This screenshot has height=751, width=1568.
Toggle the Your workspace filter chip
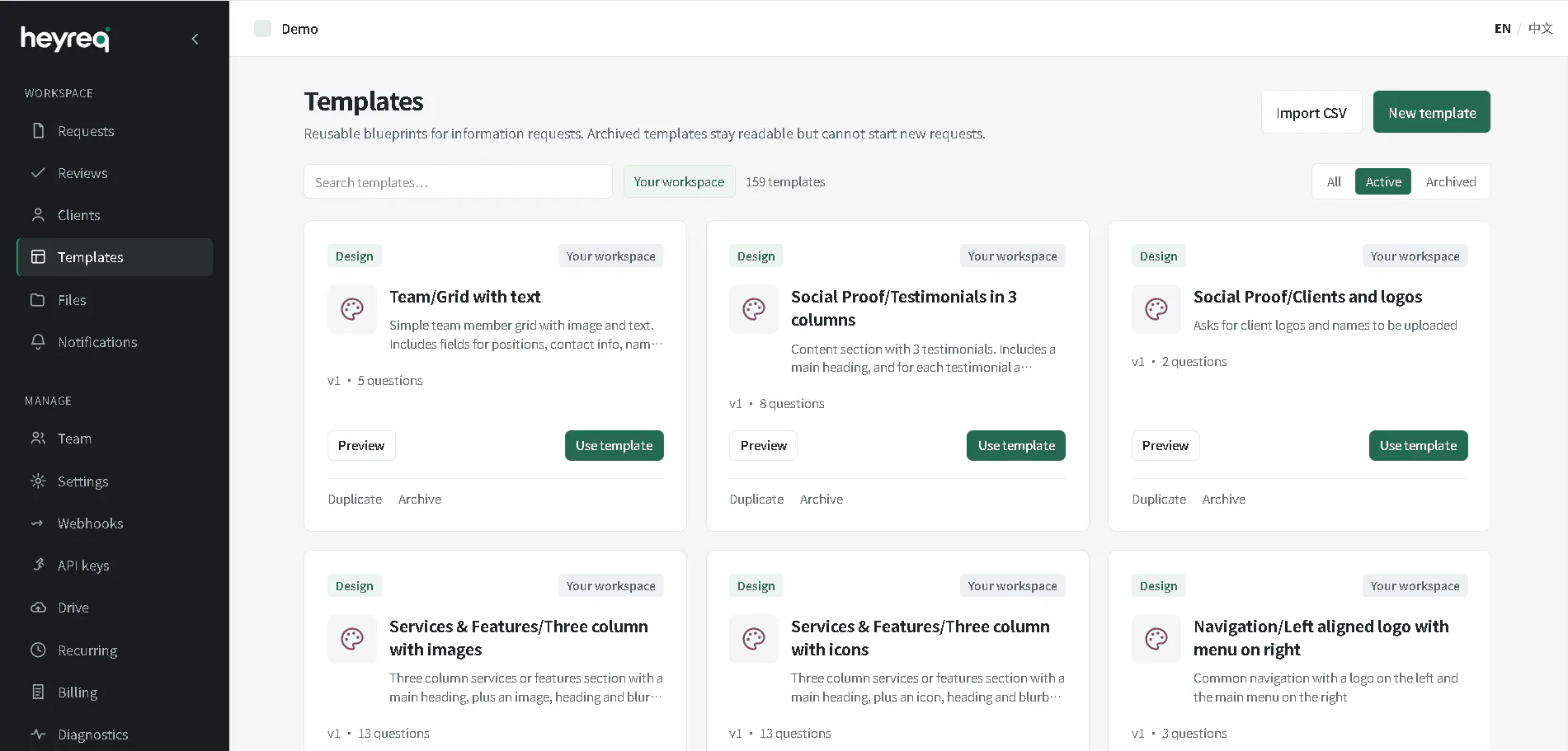[x=679, y=181]
